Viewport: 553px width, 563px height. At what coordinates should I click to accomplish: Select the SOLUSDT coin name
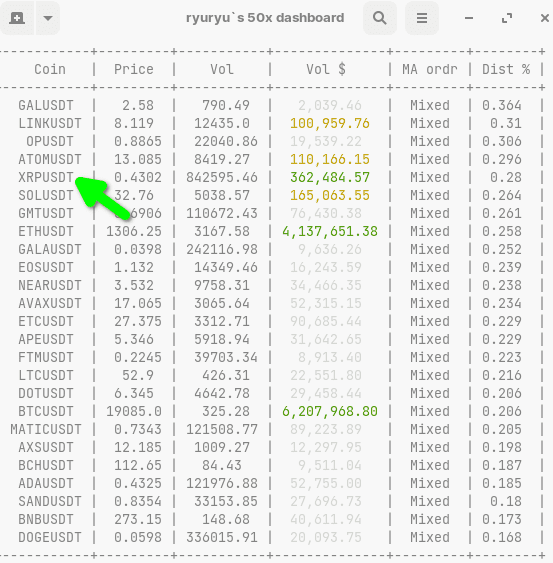tap(46, 195)
